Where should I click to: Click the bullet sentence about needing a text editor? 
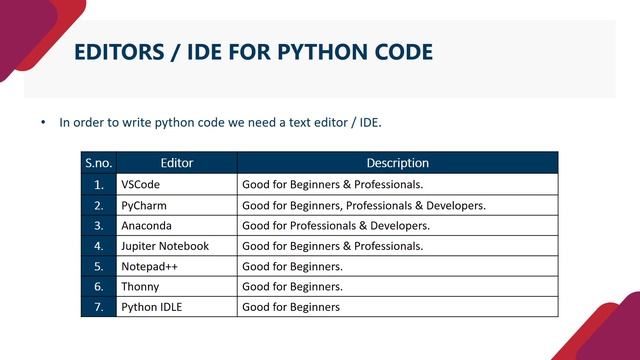[220, 122]
